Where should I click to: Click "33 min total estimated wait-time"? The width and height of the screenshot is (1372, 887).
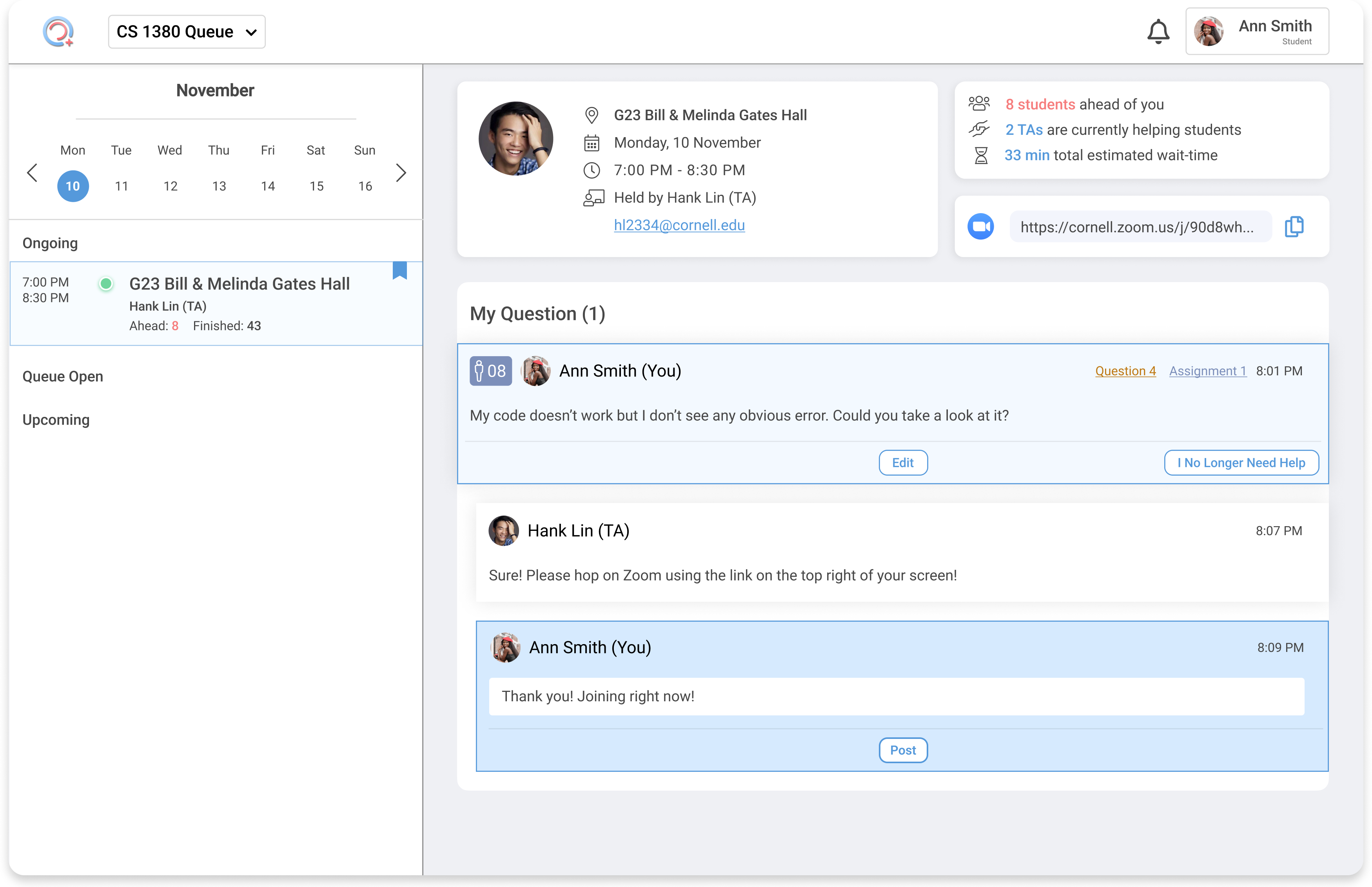(1111, 155)
